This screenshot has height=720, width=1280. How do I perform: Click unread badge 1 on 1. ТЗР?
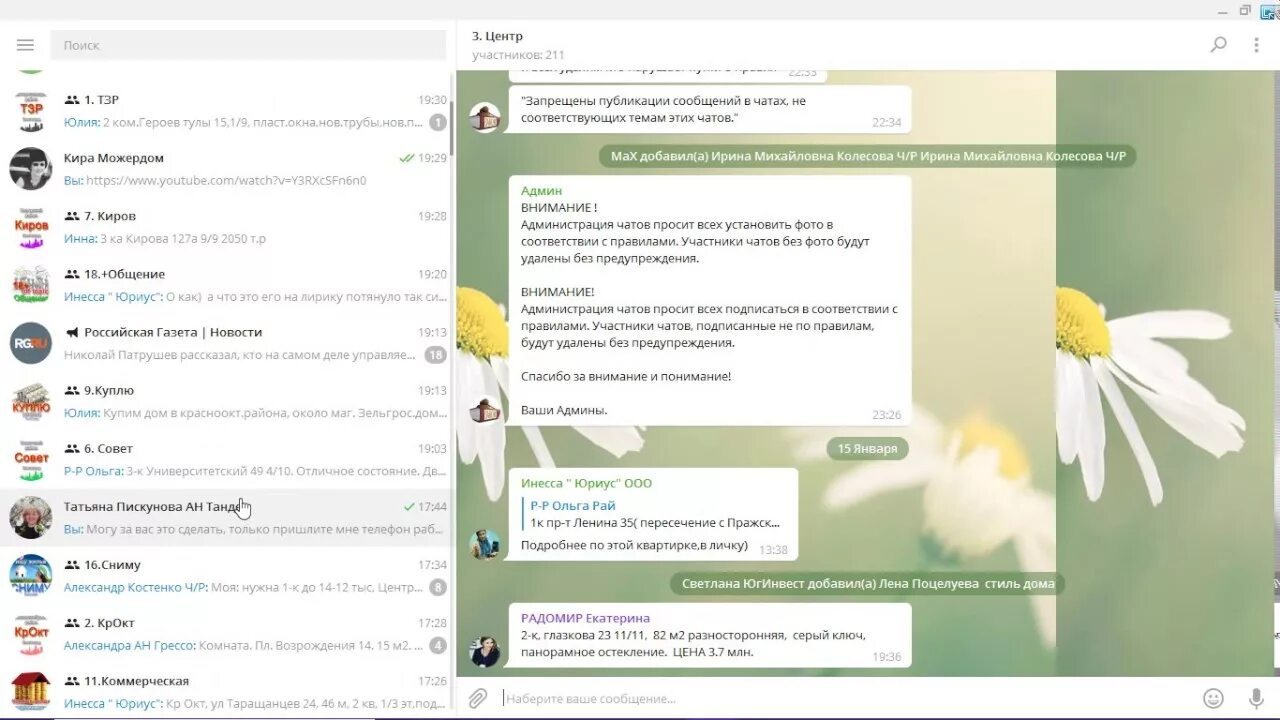pos(437,123)
